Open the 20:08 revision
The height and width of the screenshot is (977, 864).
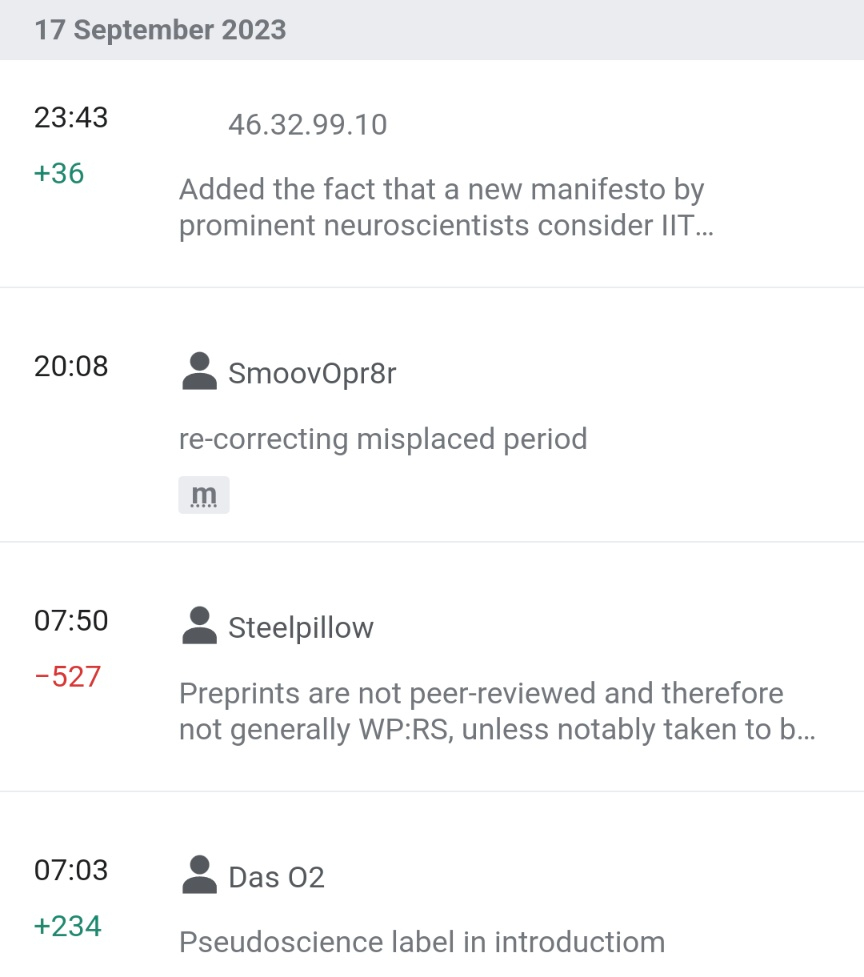click(71, 366)
